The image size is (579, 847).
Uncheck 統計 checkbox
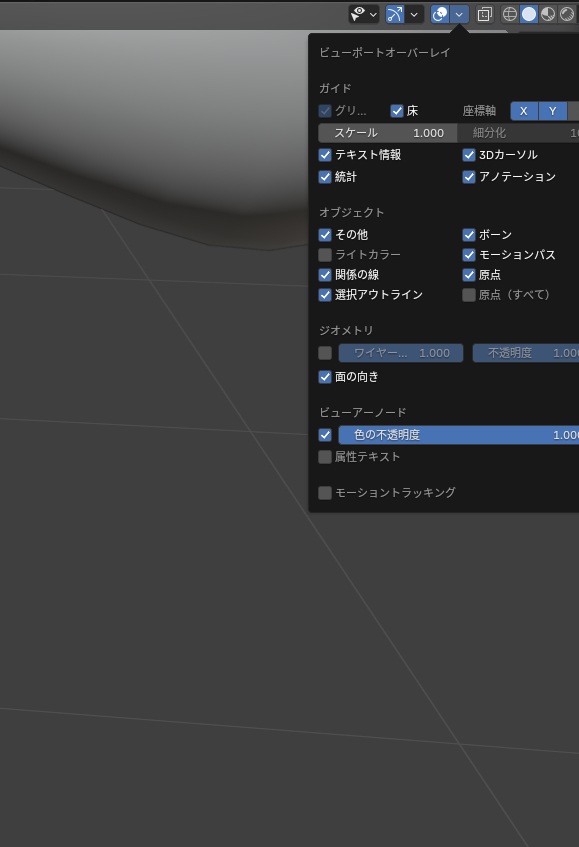(325, 177)
